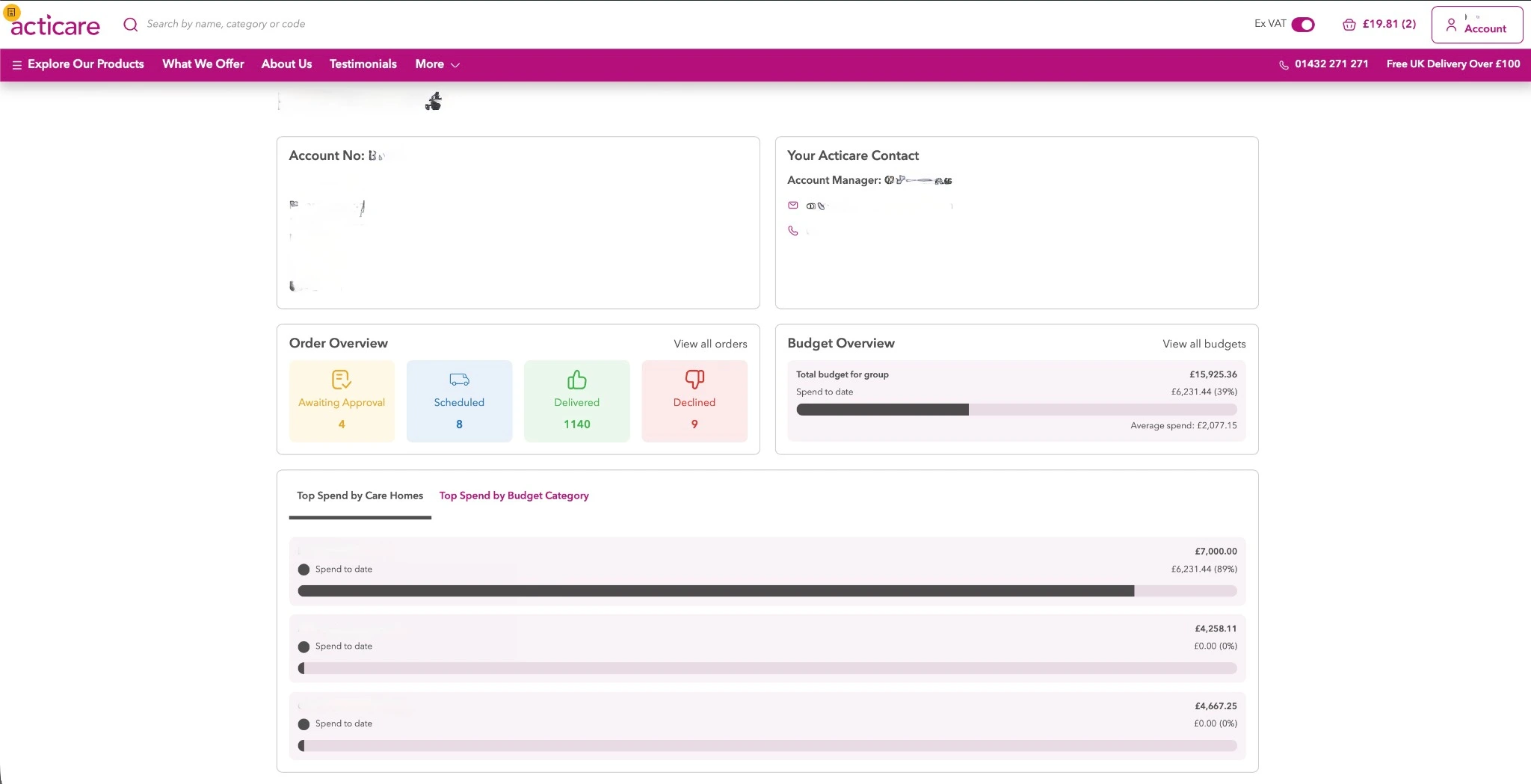This screenshot has width=1531, height=784.
Task: Toggle the Ex VAT switch
Action: [x=1303, y=25]
